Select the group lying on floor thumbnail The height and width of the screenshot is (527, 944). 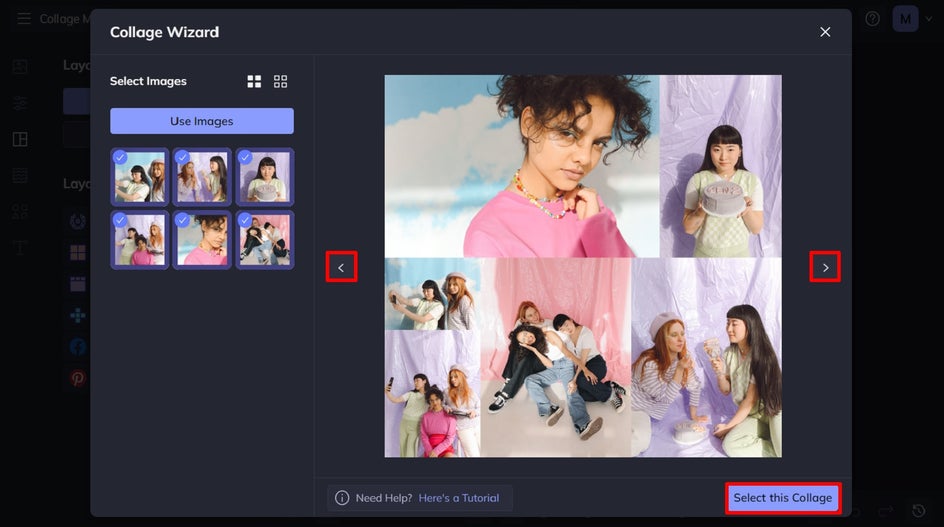[x=265, y=240]
